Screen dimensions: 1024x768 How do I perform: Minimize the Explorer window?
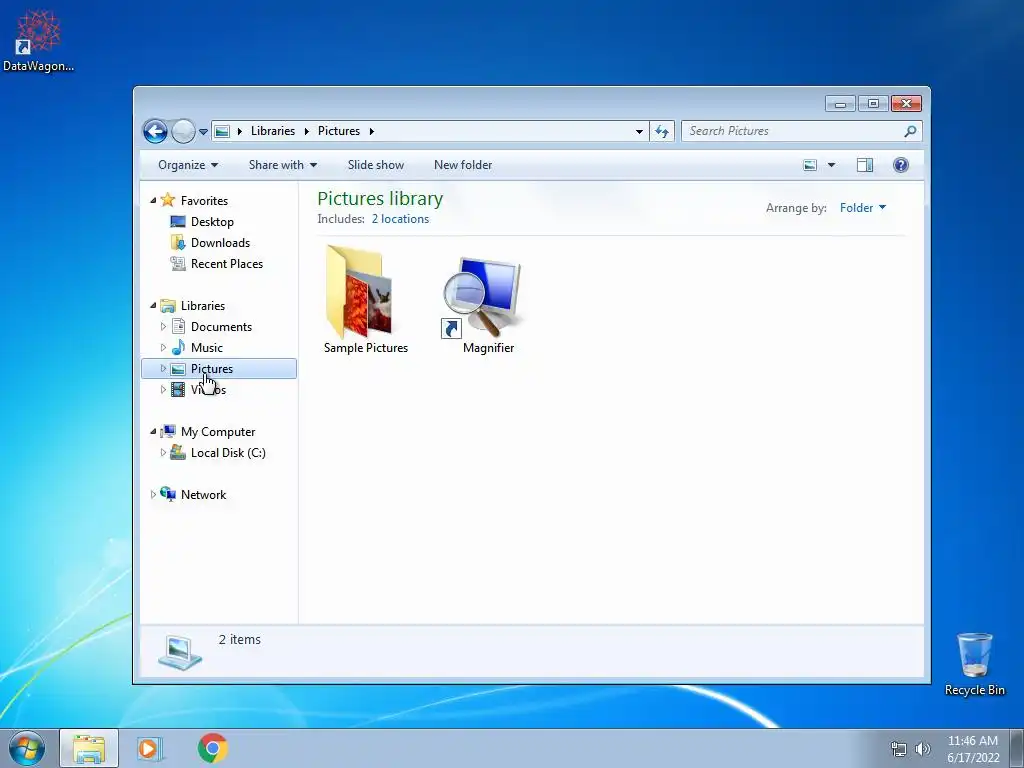840,104
